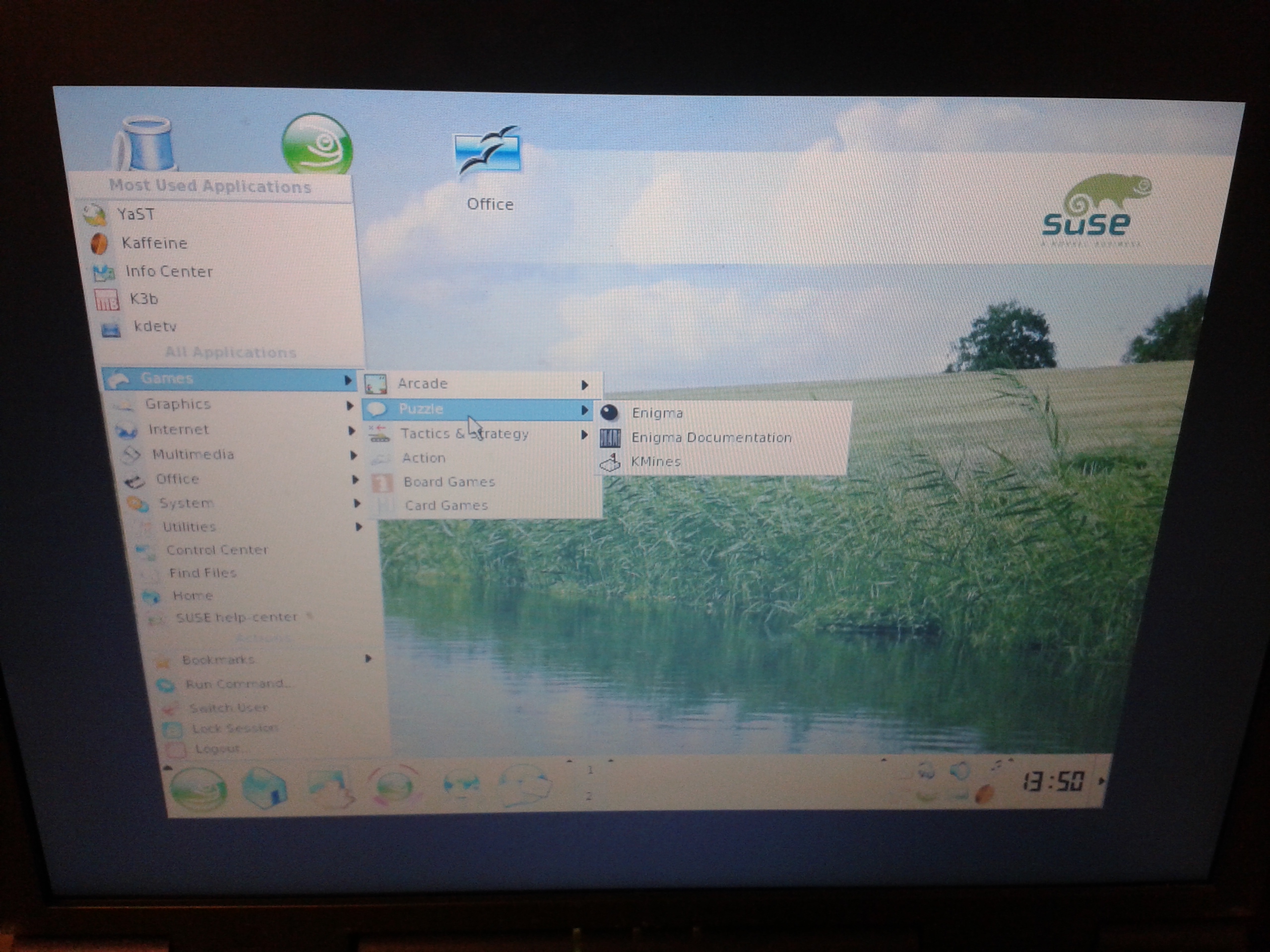Expand the Utilities submenu arrow

tap(359, 527)
